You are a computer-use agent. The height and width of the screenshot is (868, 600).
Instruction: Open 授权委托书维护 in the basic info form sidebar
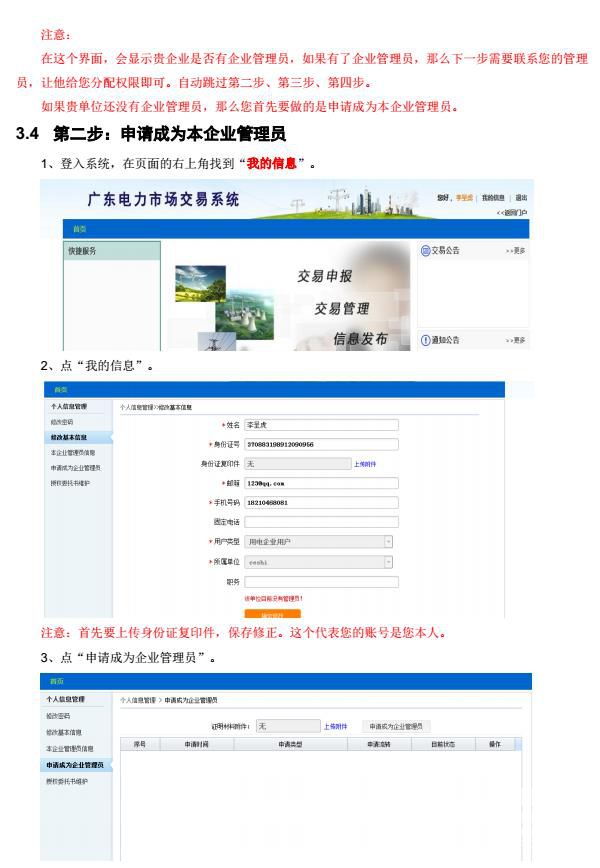(x=70, y=483)
